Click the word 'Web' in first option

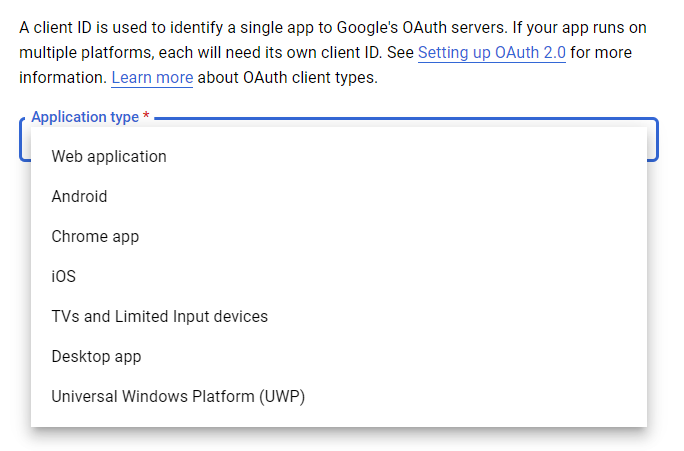(x=67, y=157)
